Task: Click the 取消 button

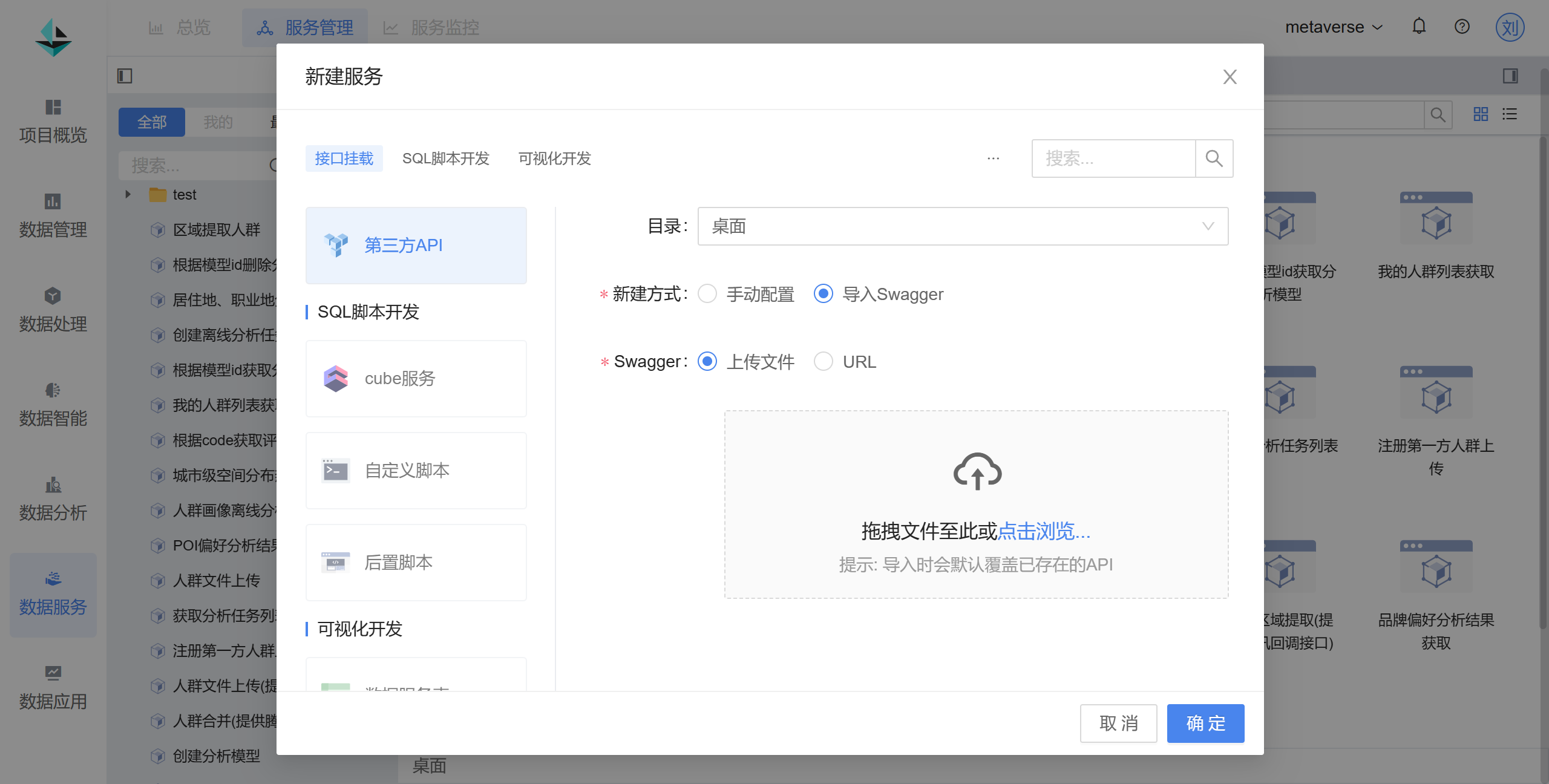Action: [x=1118, y=724]
